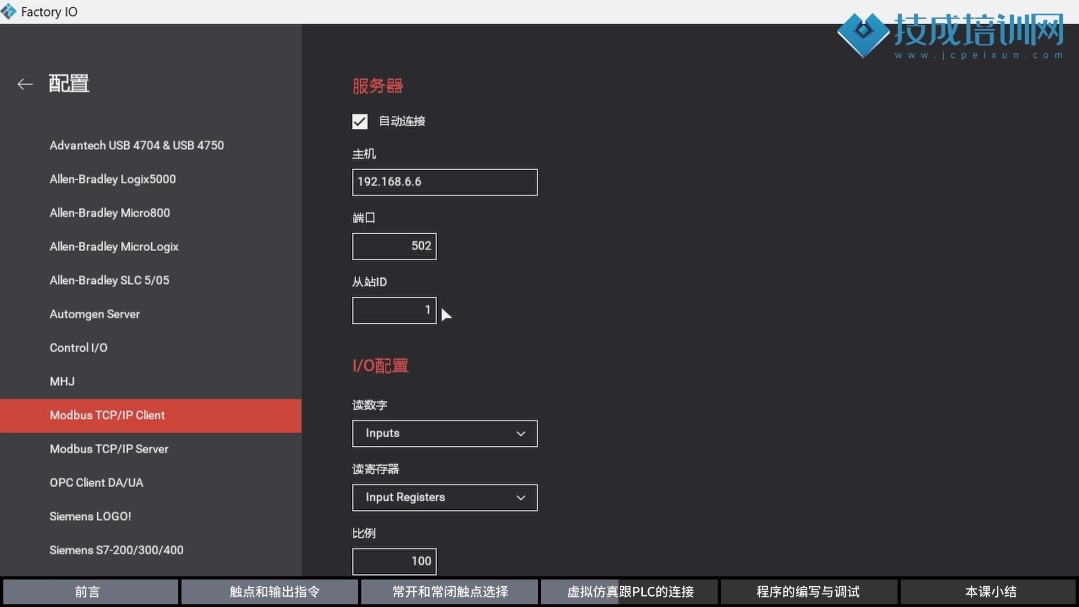The height and width of the screenshot is (607, 1079).
Task: Jump to the 虚拟仿真跟PLC的连接 chapter
Action: (630, 592)
